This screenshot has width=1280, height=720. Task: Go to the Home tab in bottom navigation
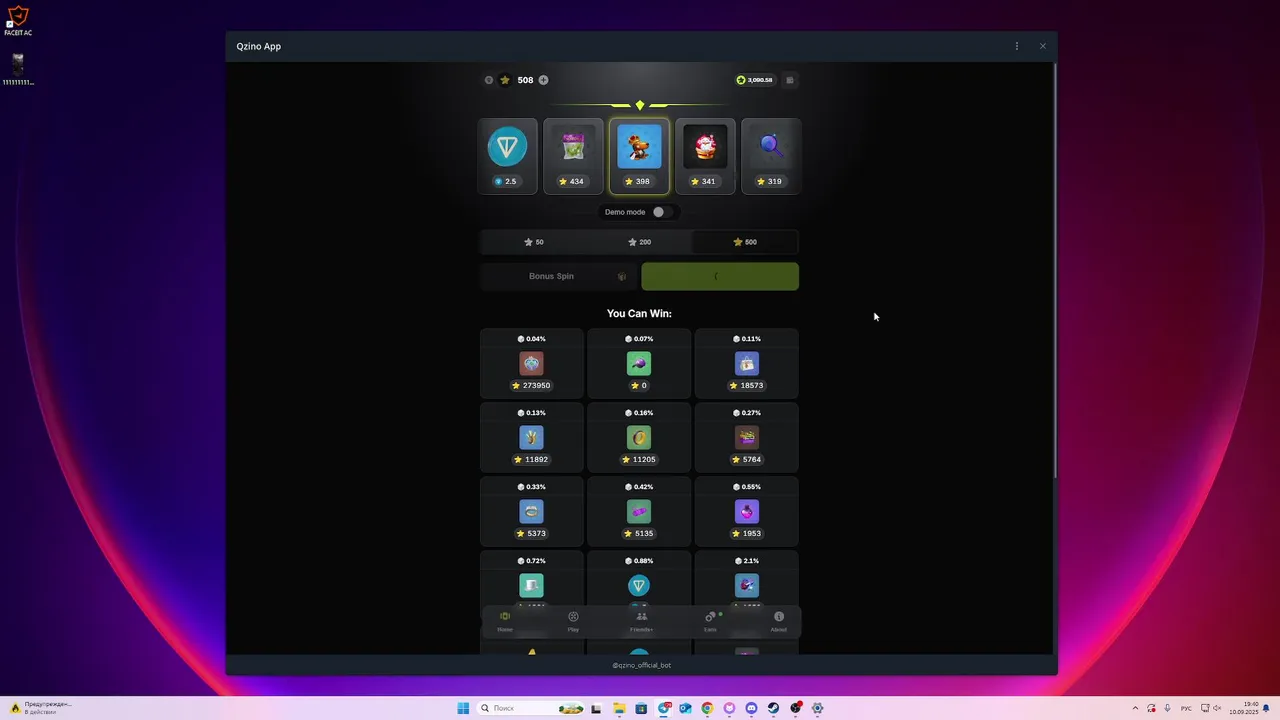[505, 621]
